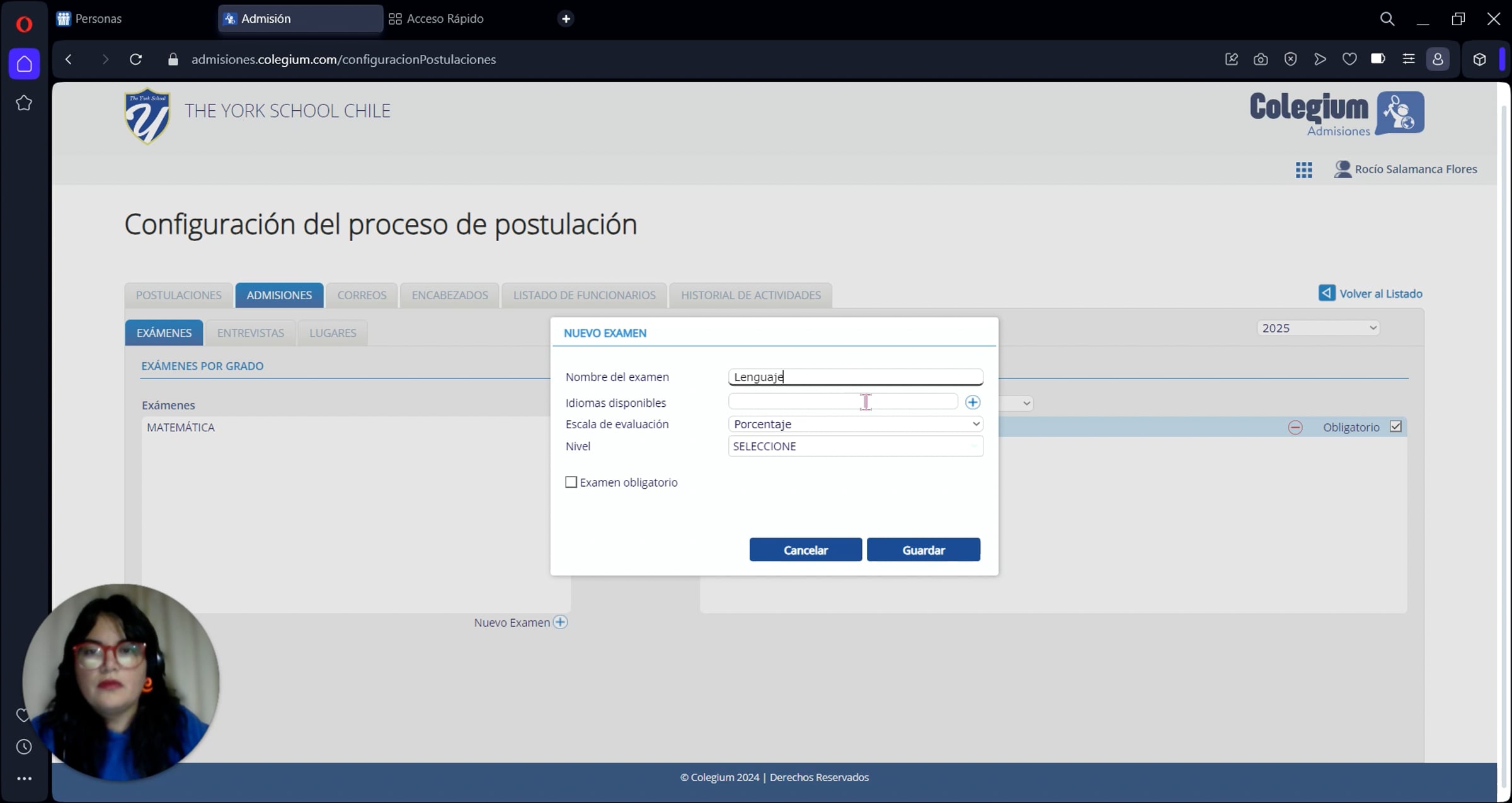This screenshot has width=1512, height=803.
Task: Open Opera sidebar bookmarks star icon
Action: pyautogui.click(x=24, y=103)
